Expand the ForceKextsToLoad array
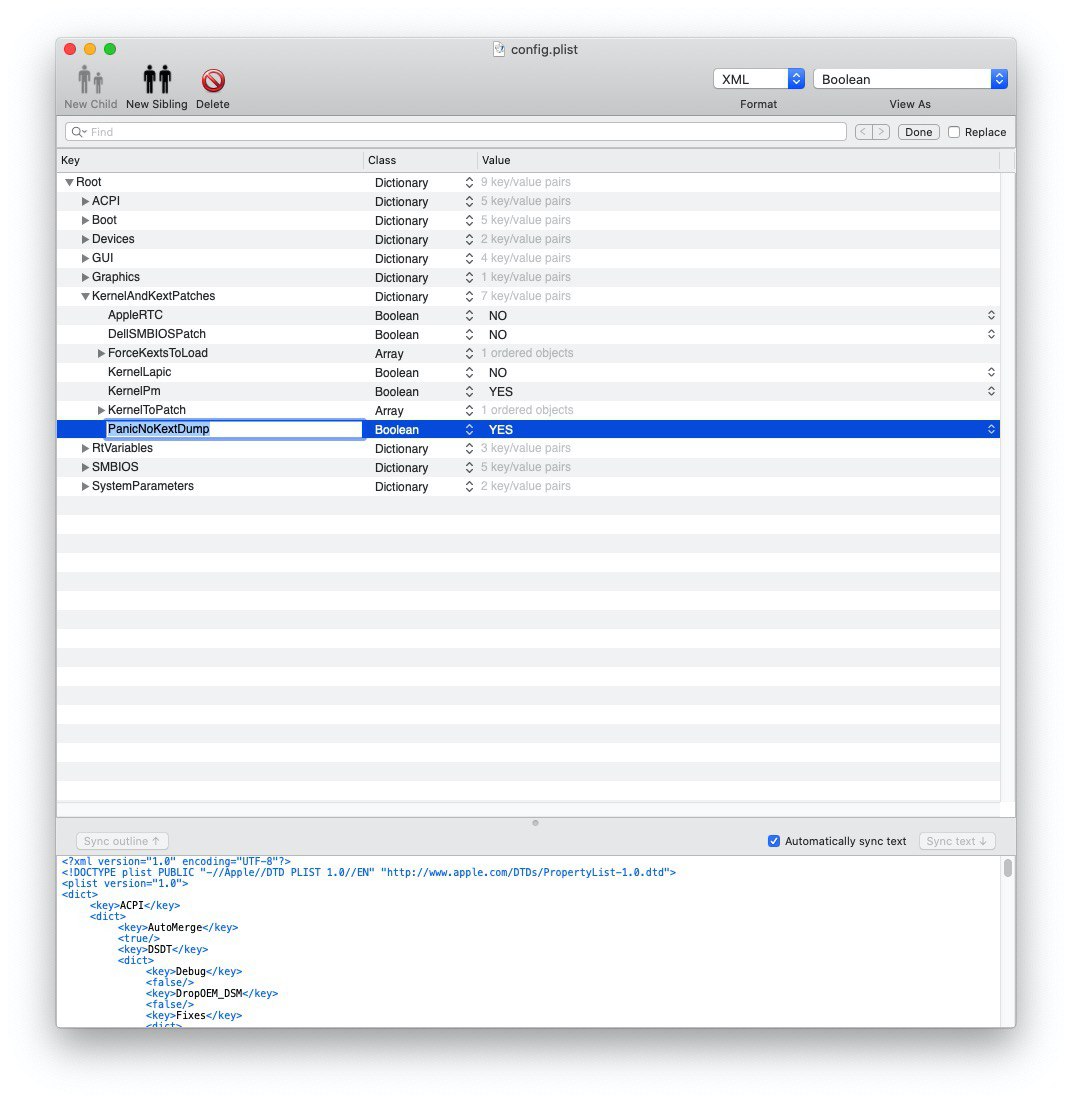This screenshot has height=1102, width=1072. point(101,353)
